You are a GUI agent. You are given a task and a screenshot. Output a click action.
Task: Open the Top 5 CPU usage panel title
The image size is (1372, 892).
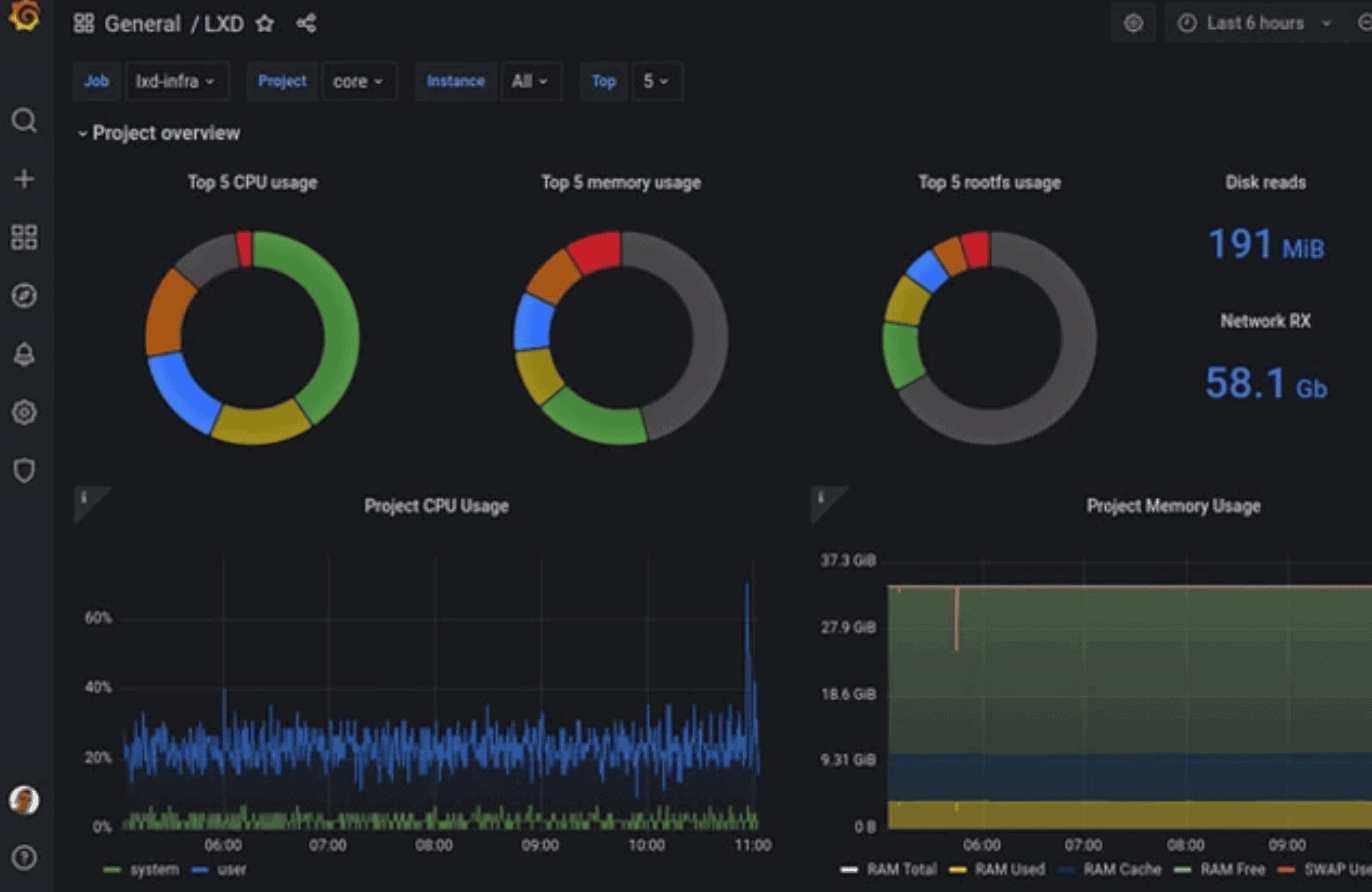(x=253, y=182)
